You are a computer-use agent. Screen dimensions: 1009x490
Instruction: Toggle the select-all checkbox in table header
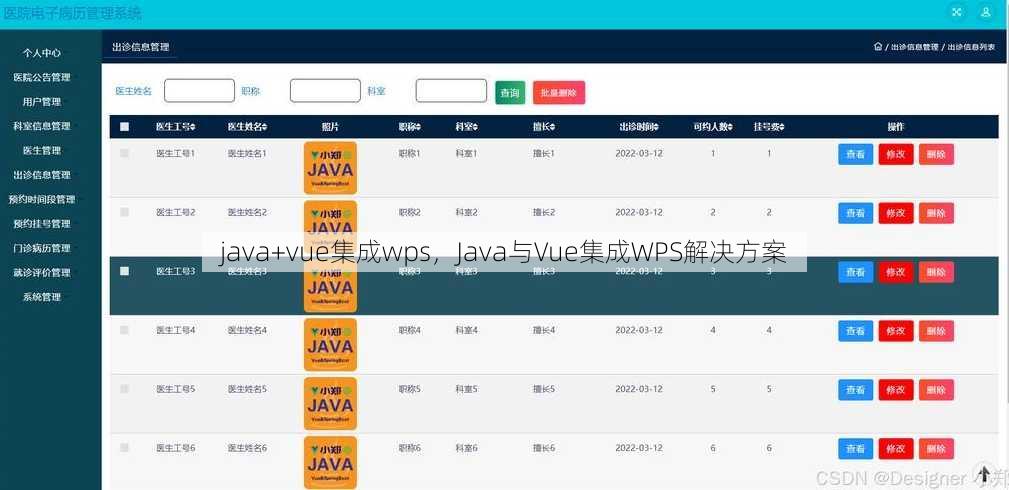click(x=124, y=127)
